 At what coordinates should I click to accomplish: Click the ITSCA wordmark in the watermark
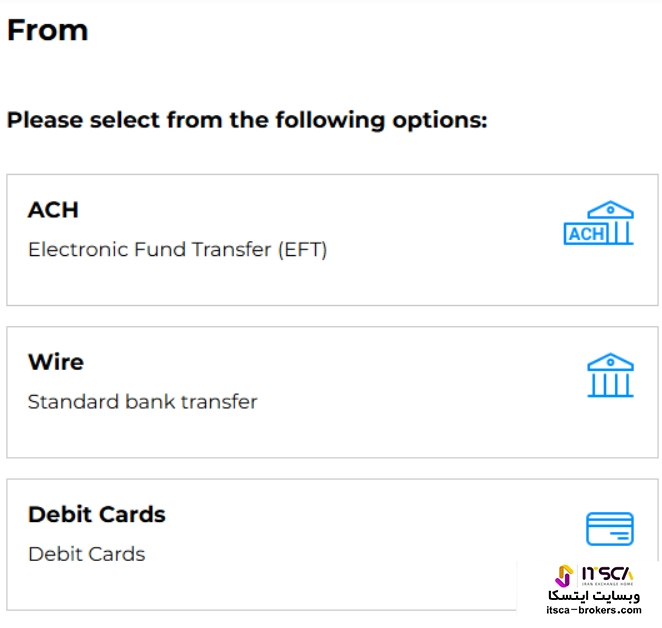(608, 574)
